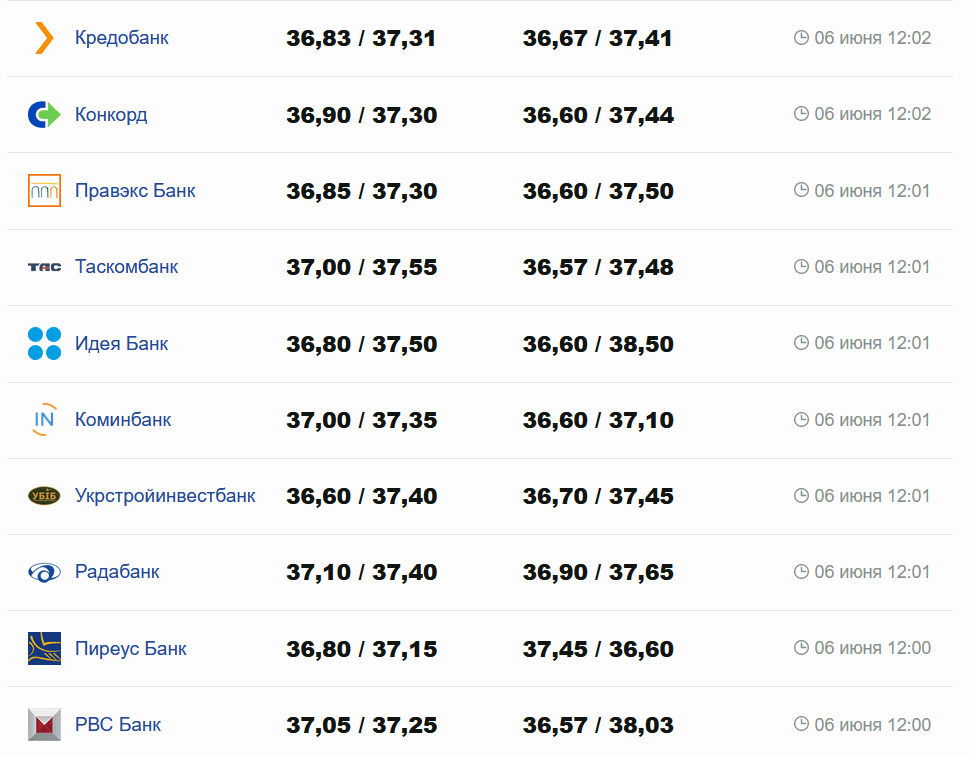Open the Радабанк link

tap(117, 572)
